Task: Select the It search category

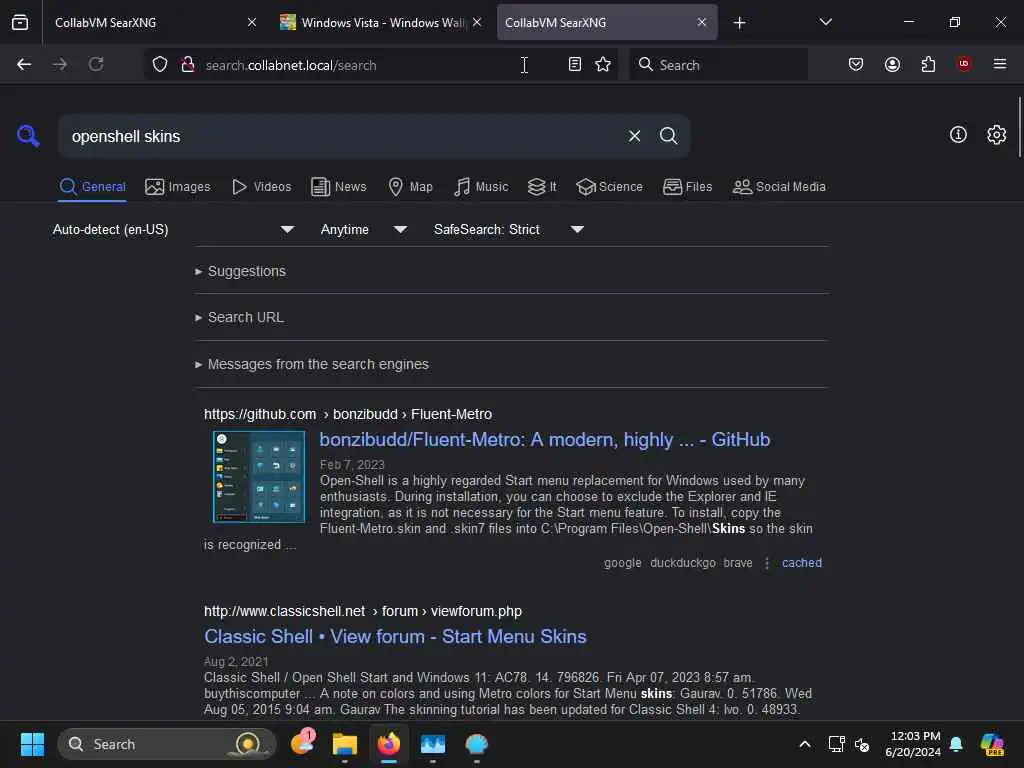Action: [x=542, y=187]
